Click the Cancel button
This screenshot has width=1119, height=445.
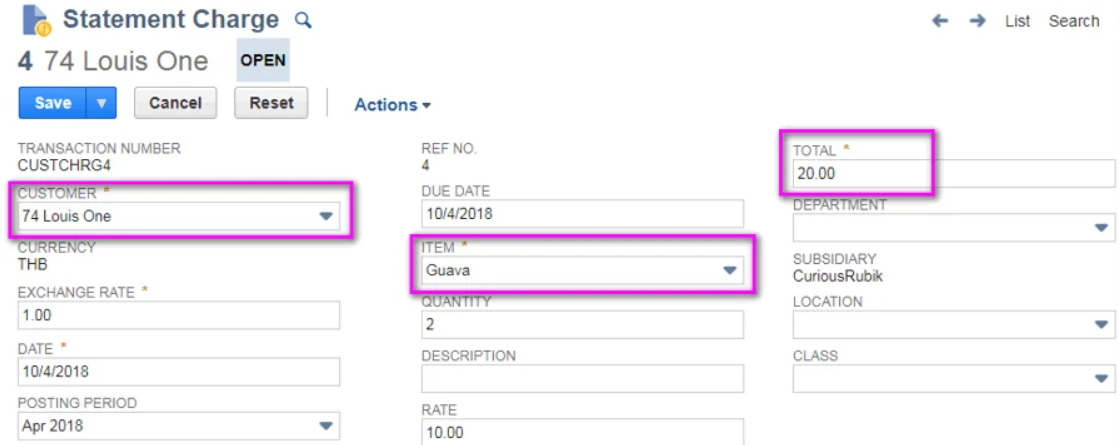tap(175, 103)
